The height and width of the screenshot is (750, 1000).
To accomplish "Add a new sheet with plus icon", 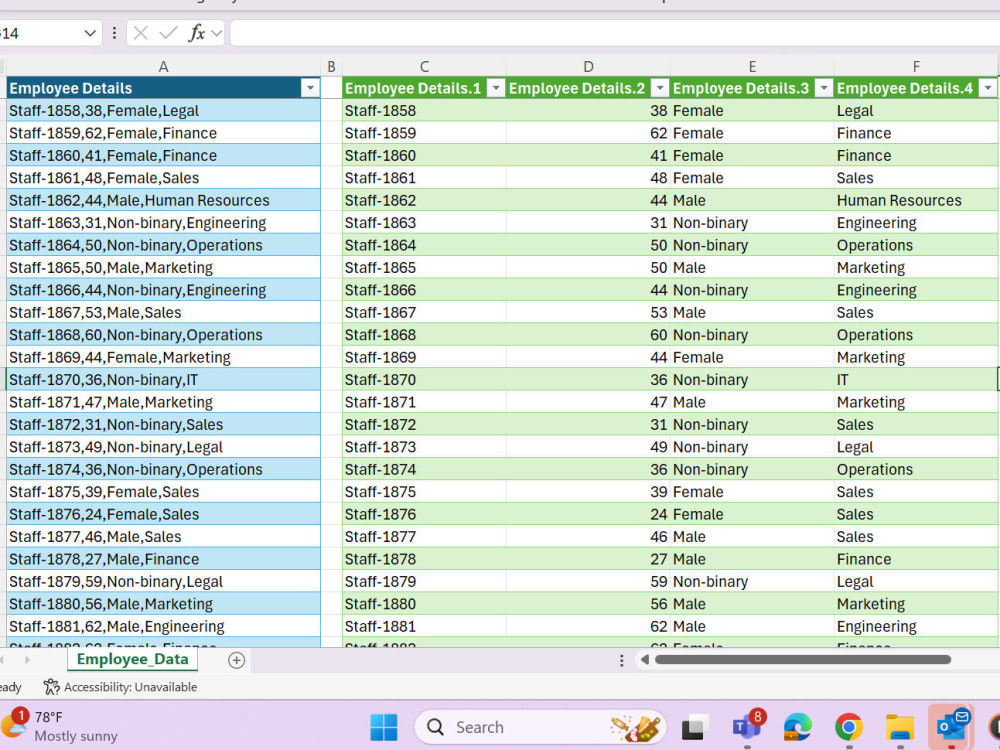I will [x=237, y=660].
